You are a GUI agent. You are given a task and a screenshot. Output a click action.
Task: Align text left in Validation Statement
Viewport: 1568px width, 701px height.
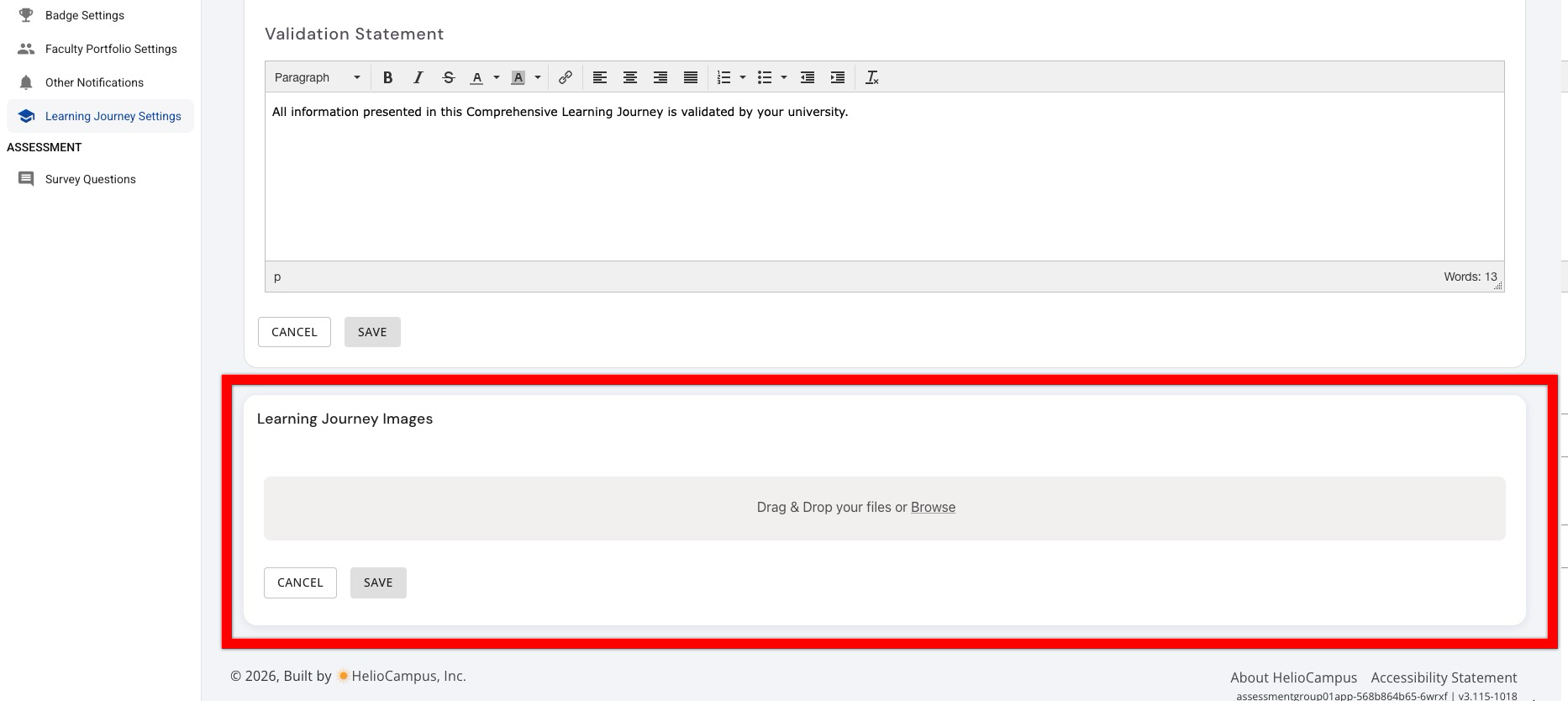tap(600, 77)
